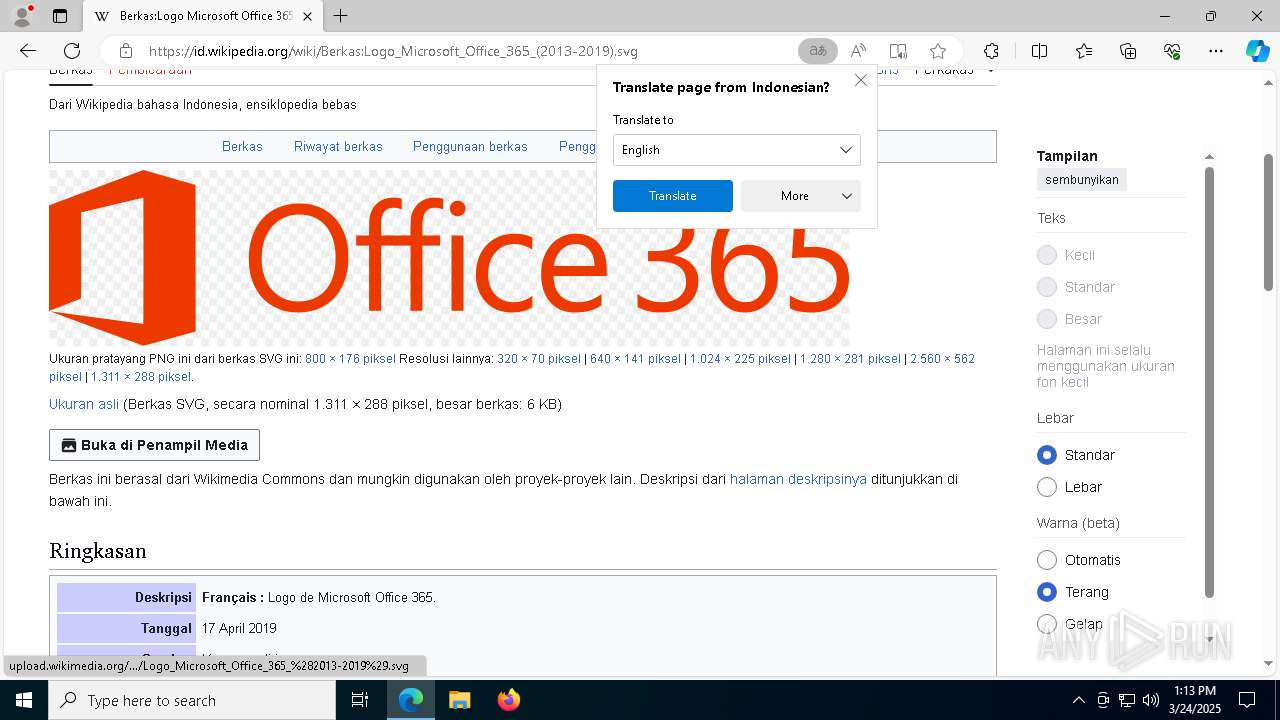The width and height of the screenshot is (1280, 720).
Task: Open the 1.024 × 225 piksel link
Action: (740, 358)
